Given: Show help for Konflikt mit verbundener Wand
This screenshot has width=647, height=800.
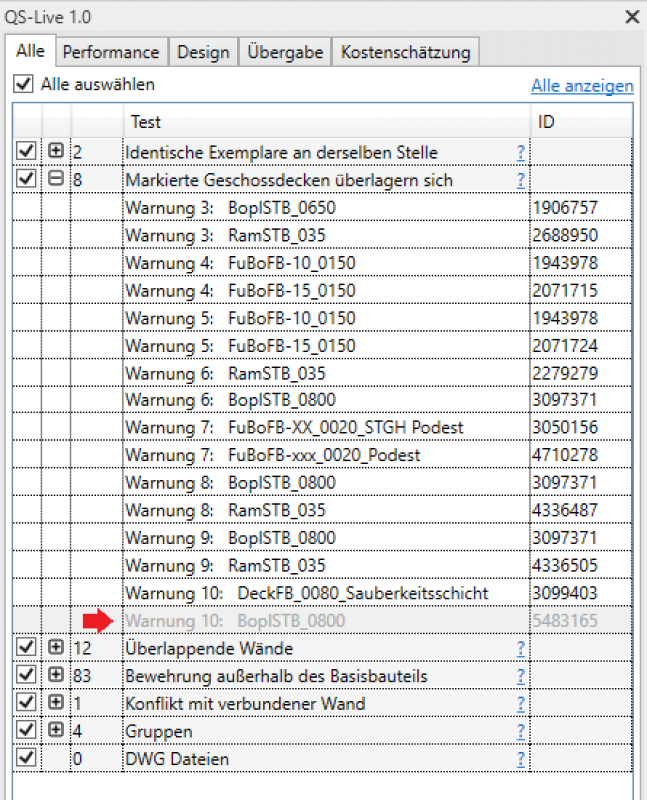Looking at the screenshot, I should (520, 704).
